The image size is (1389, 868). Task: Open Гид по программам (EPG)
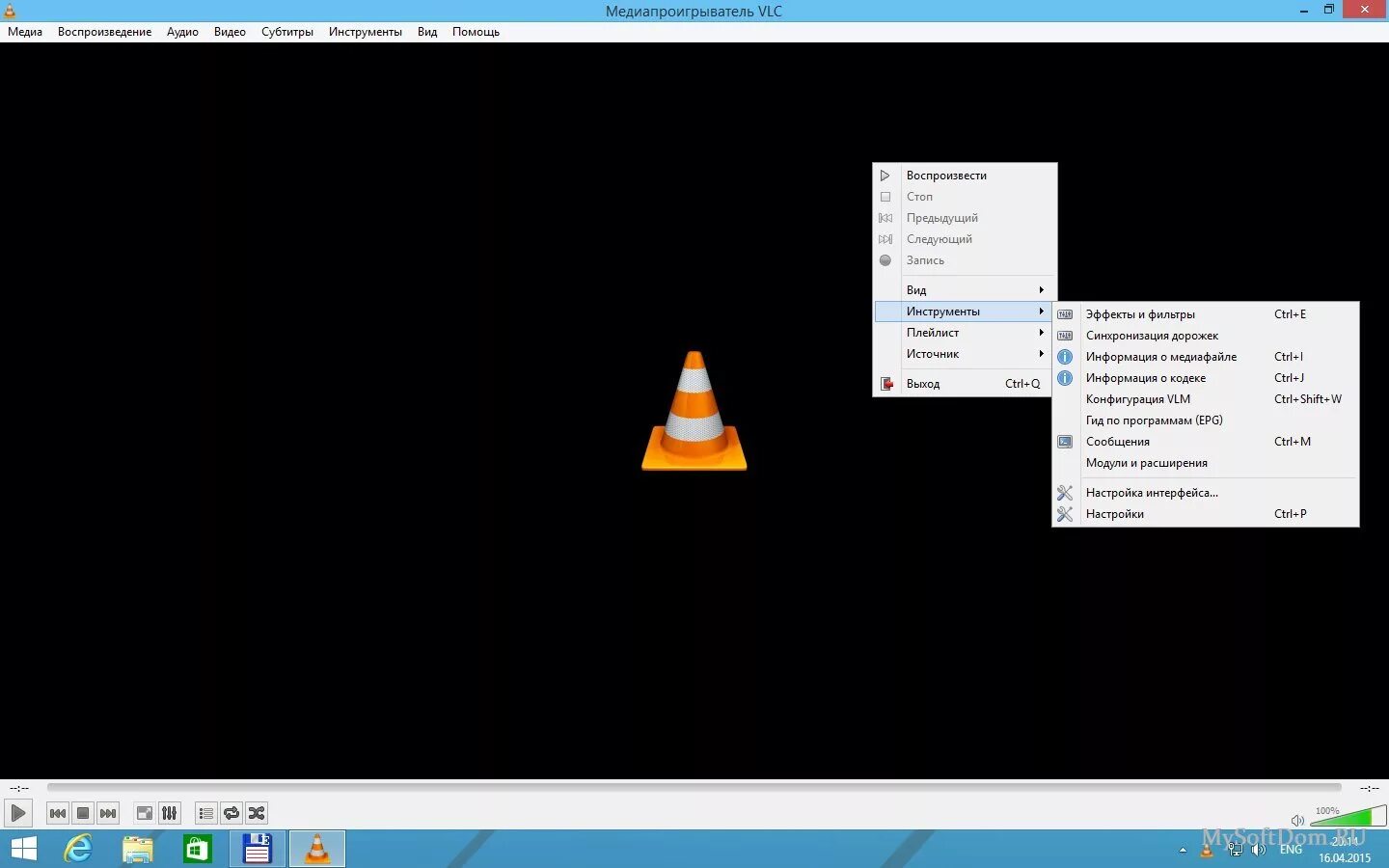[x=1206, y=420]
